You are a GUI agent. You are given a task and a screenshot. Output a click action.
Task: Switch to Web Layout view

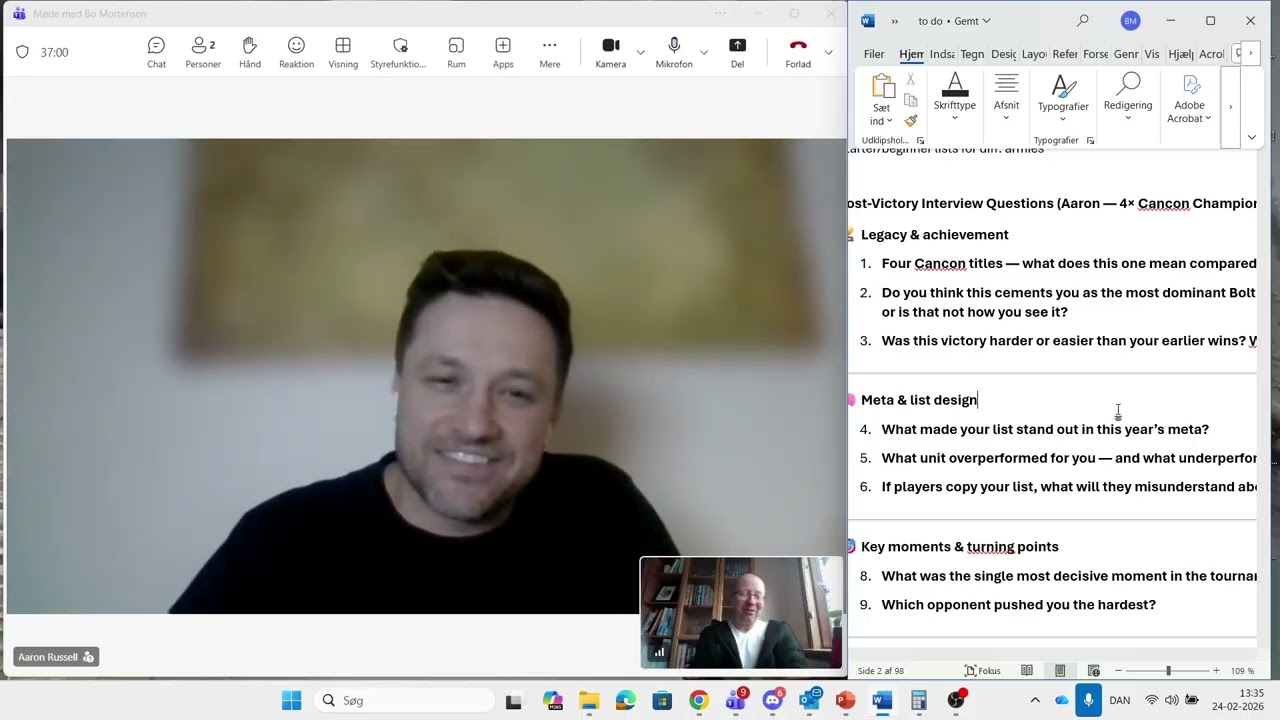pyautogui.click(x=1093, y=671)
